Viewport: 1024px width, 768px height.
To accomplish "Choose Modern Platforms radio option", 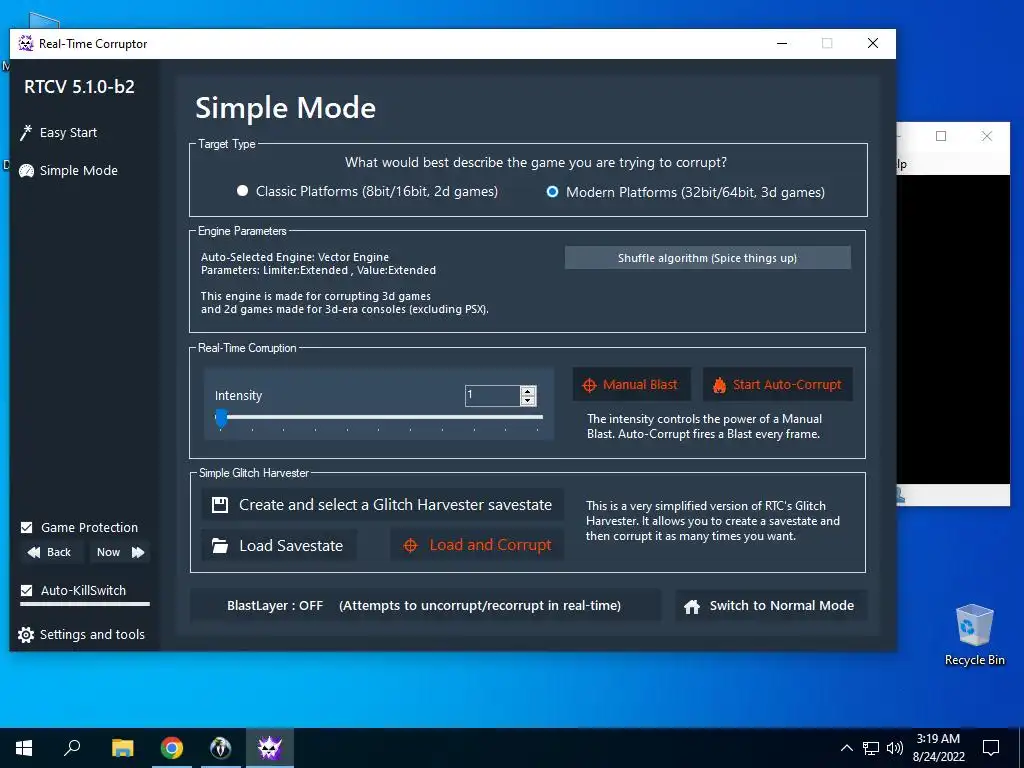I will [x=552, y=192].
